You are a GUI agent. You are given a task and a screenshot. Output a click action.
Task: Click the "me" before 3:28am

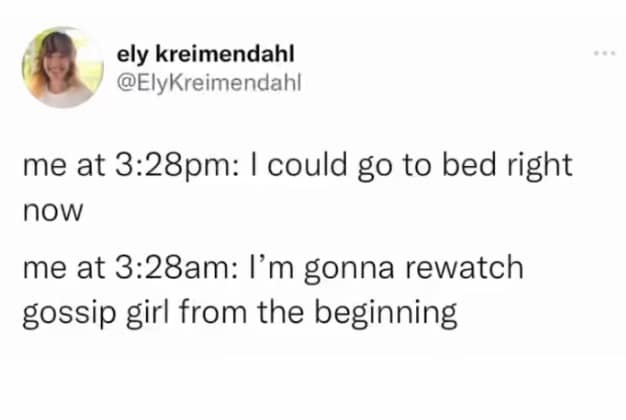(x=40, y=270)
